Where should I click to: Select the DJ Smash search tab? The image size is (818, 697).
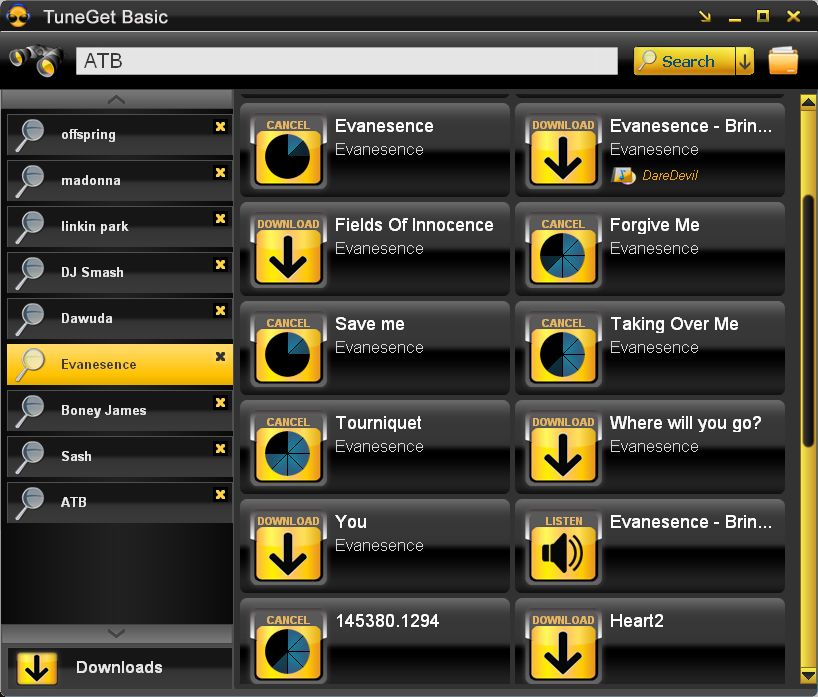(119, 272)
